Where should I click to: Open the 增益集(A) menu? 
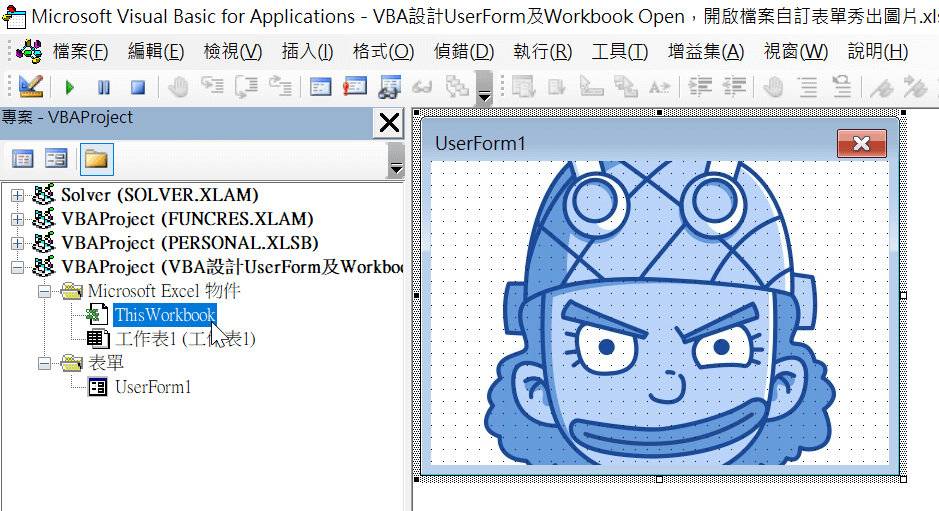[x=706, y=52]
